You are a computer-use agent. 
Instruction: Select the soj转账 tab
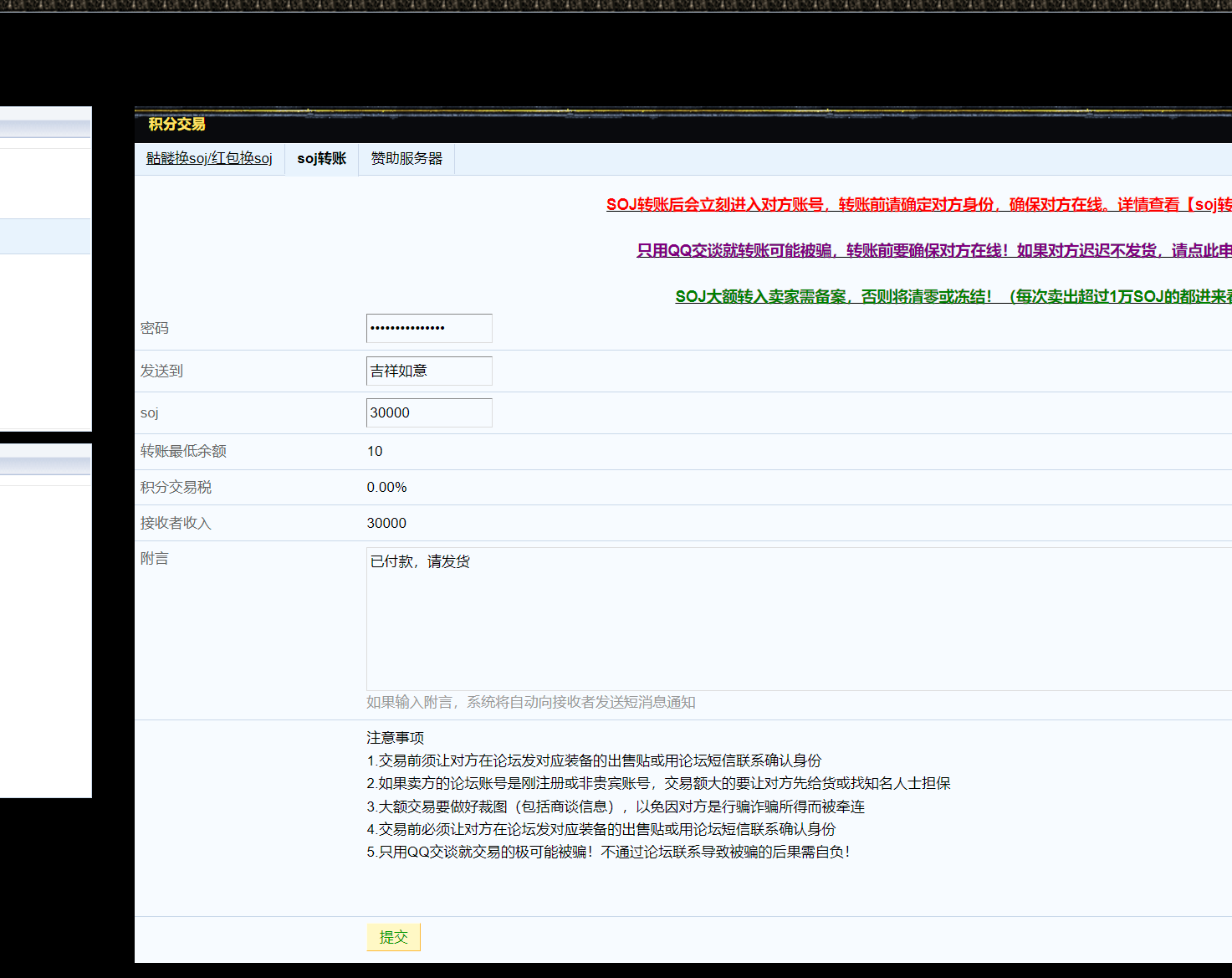click(x=321, y=158)
